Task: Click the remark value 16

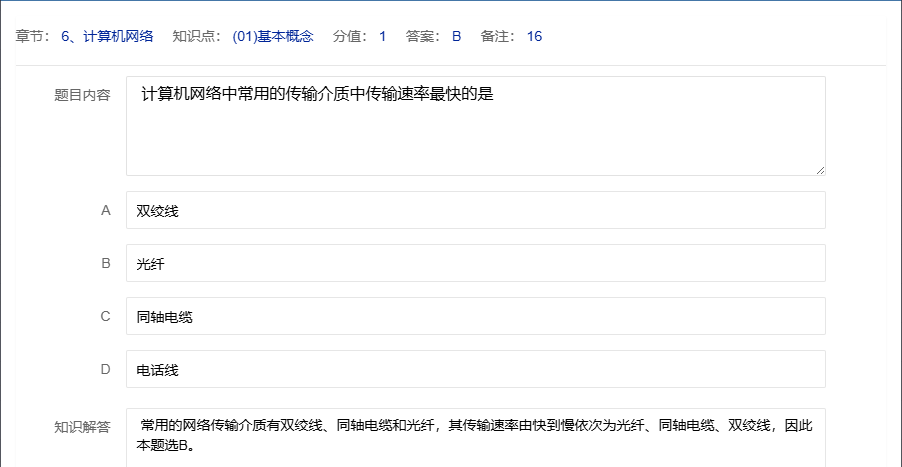Action: coord(534,37)
